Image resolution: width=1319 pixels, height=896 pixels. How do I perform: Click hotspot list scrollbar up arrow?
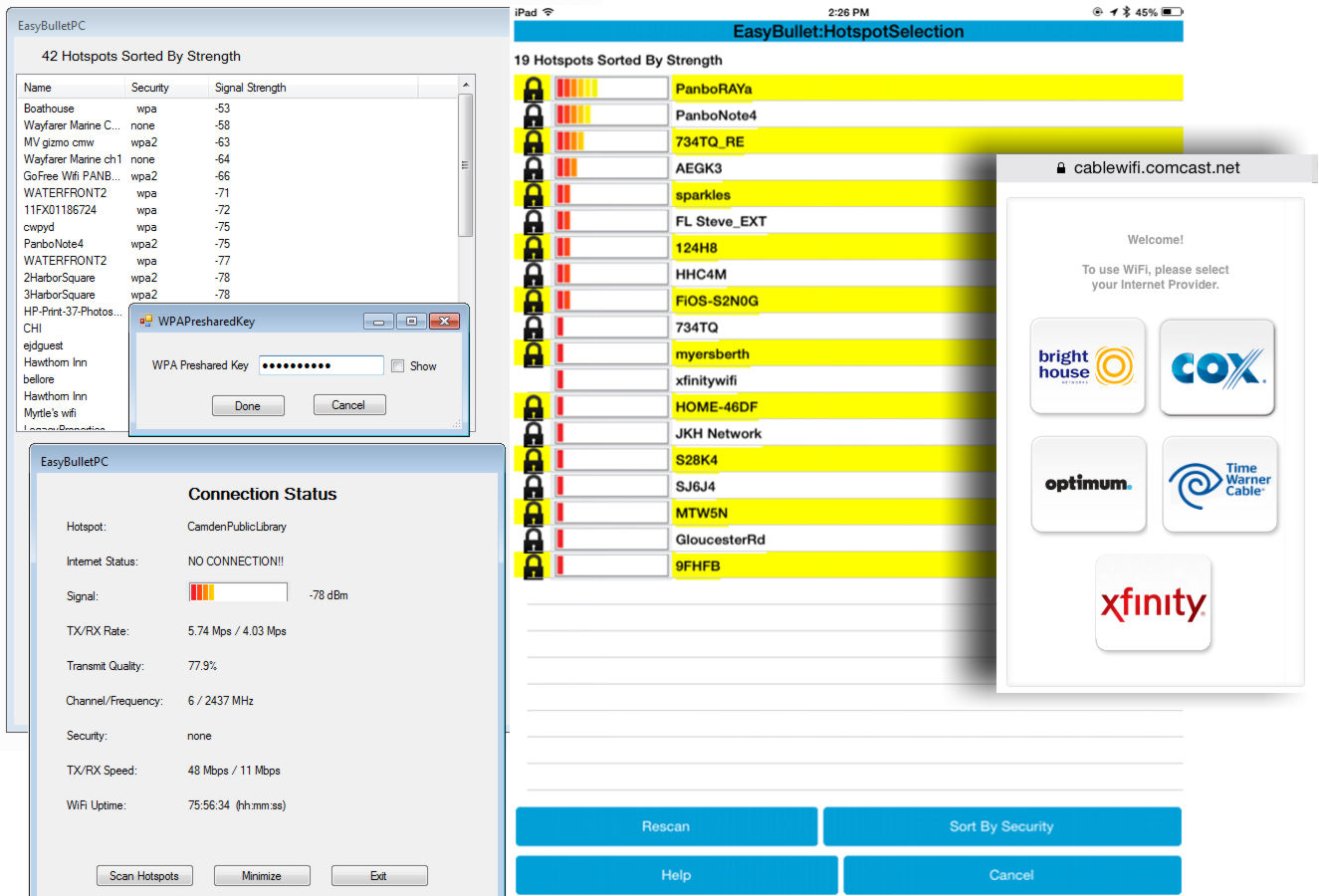(x=465, y=86)
